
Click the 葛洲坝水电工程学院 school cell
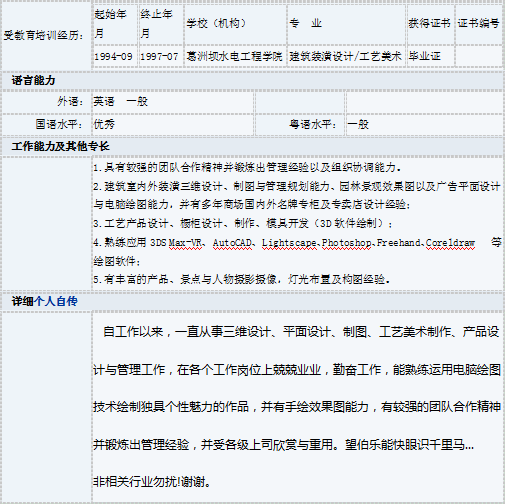pyautogui.click(x=234, y=56)
